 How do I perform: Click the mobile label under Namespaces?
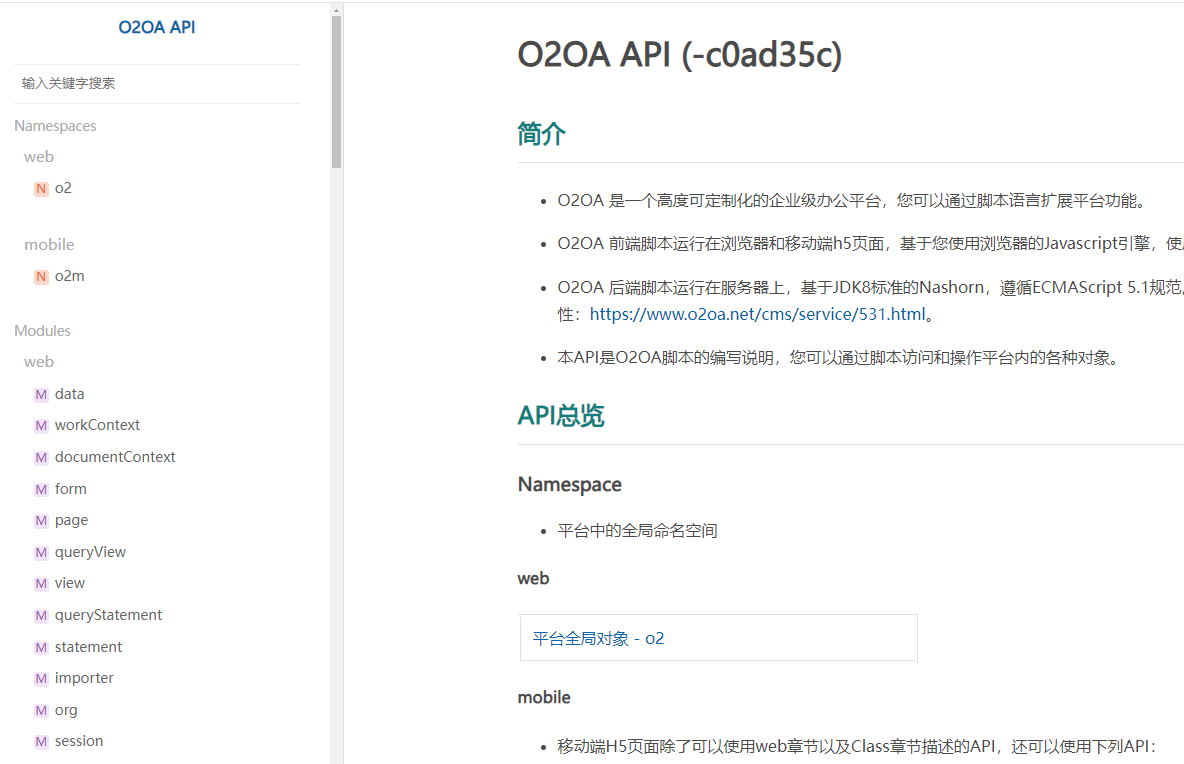(x=49, y=245)
